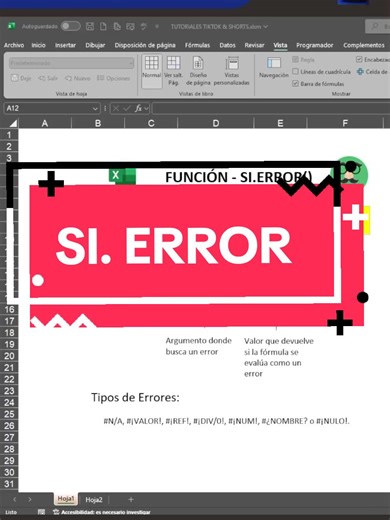The width and height of the screenshot is (390, 520).
Task: Click the third quick access toolbar icon
Action: [x=117, y=26]
